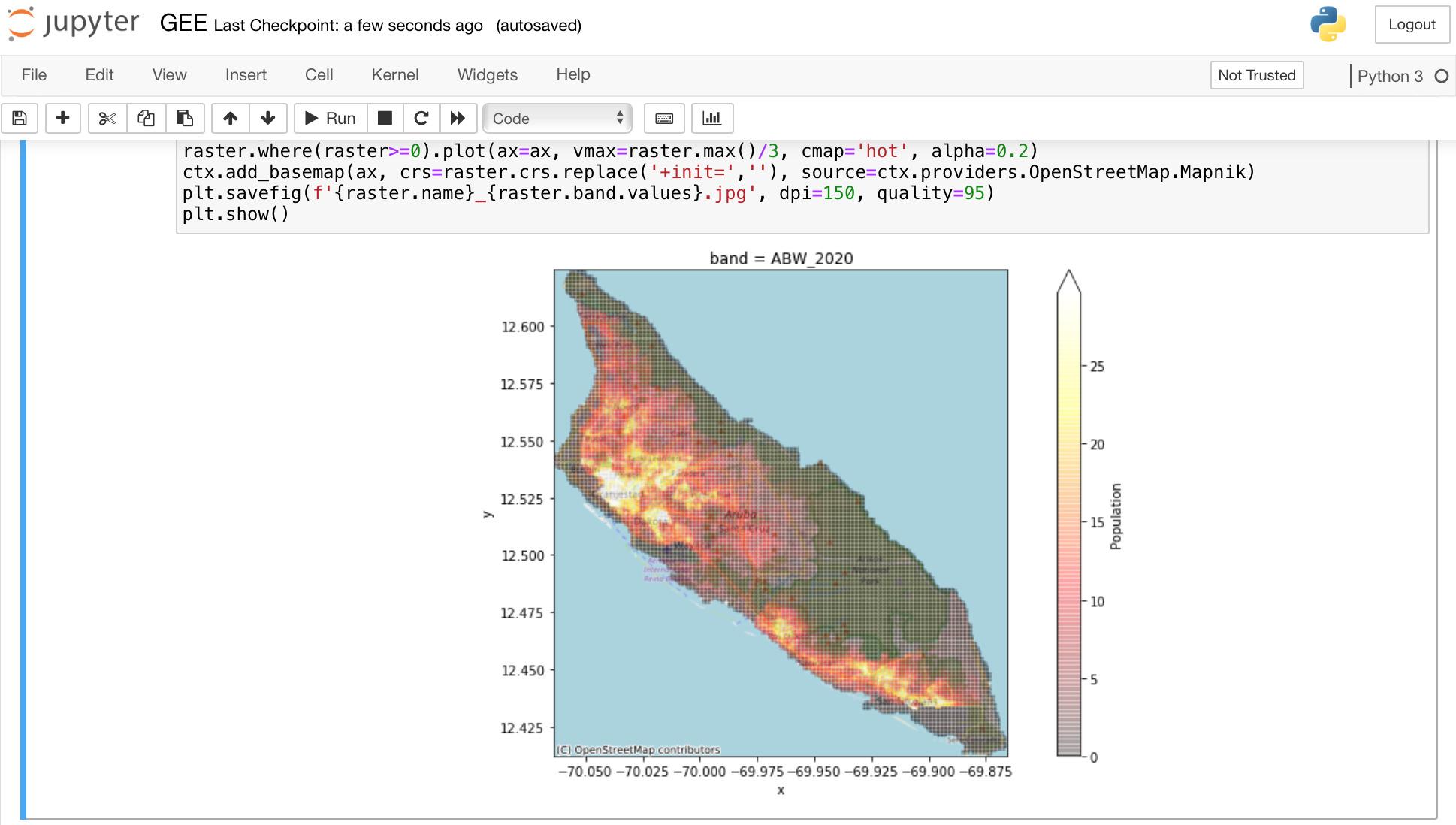Insert a new cell below

[x=63, y=118]
